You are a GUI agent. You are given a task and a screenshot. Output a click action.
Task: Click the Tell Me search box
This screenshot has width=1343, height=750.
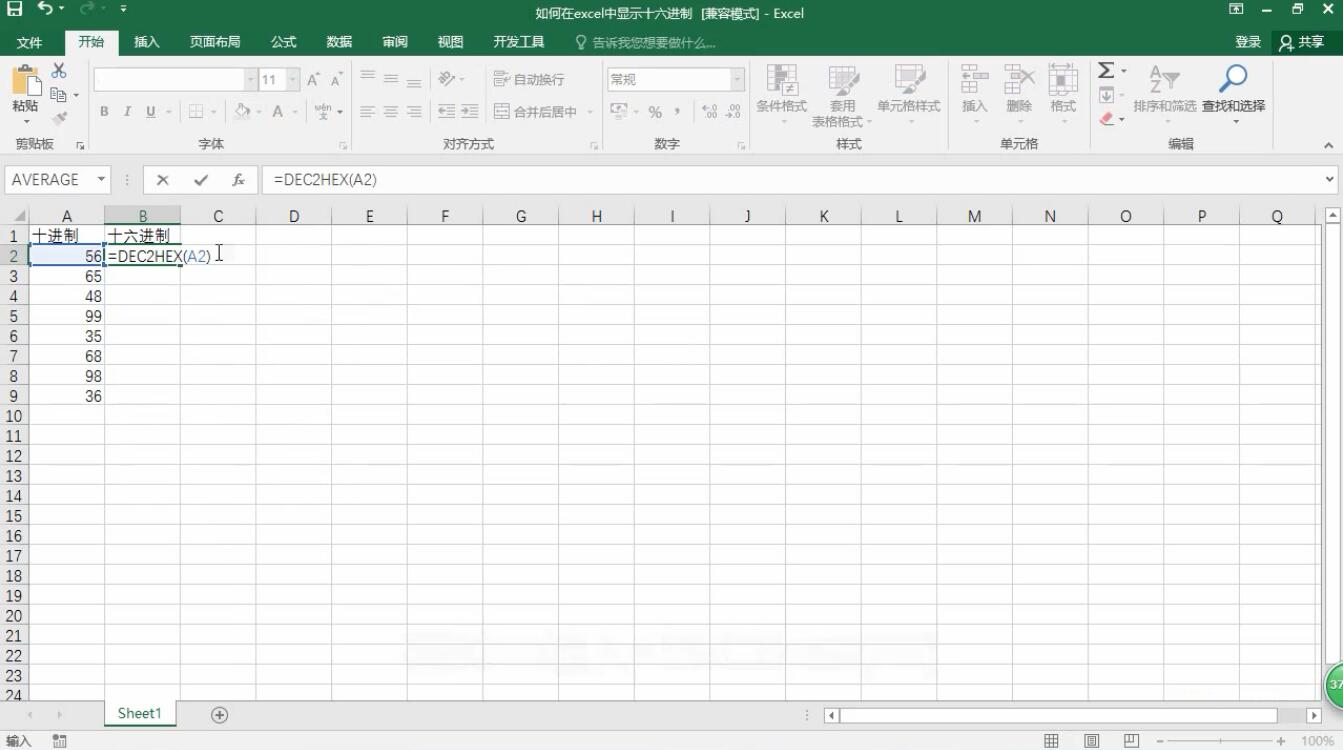646,43
